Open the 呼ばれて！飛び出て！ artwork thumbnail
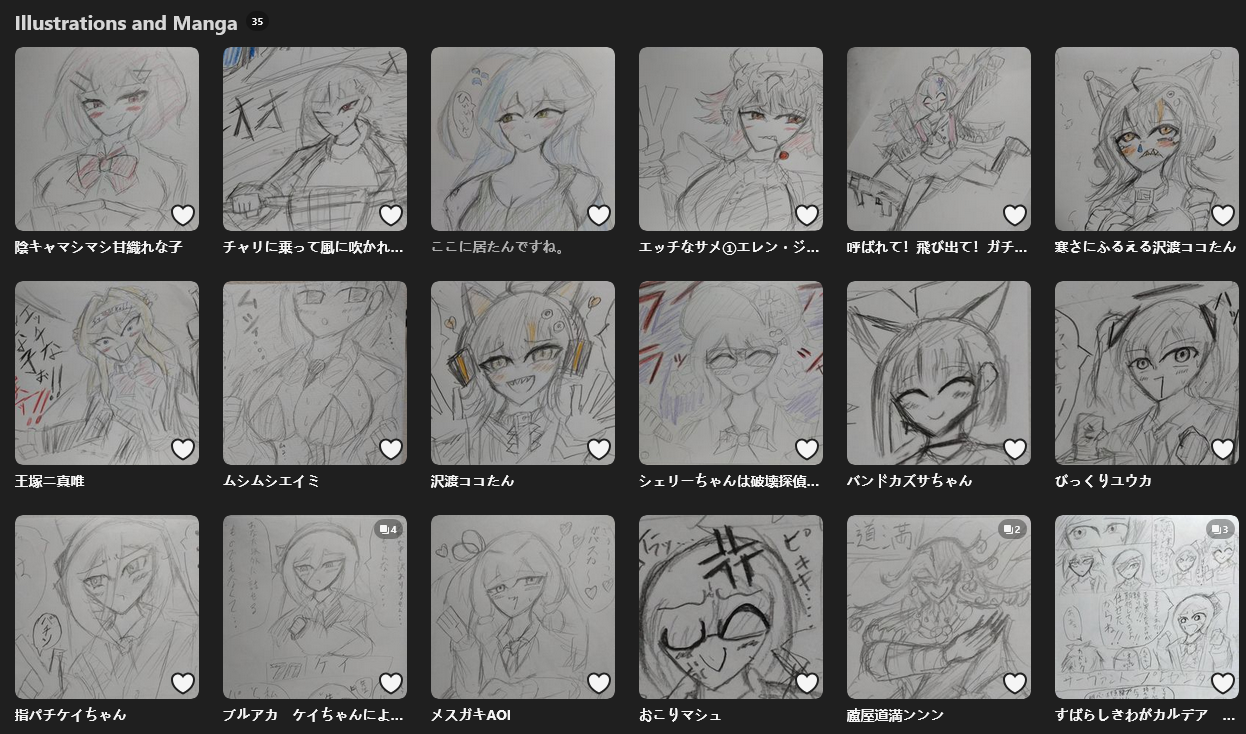The width and height of the screenshot is (1246, 734). pos(939,139)
